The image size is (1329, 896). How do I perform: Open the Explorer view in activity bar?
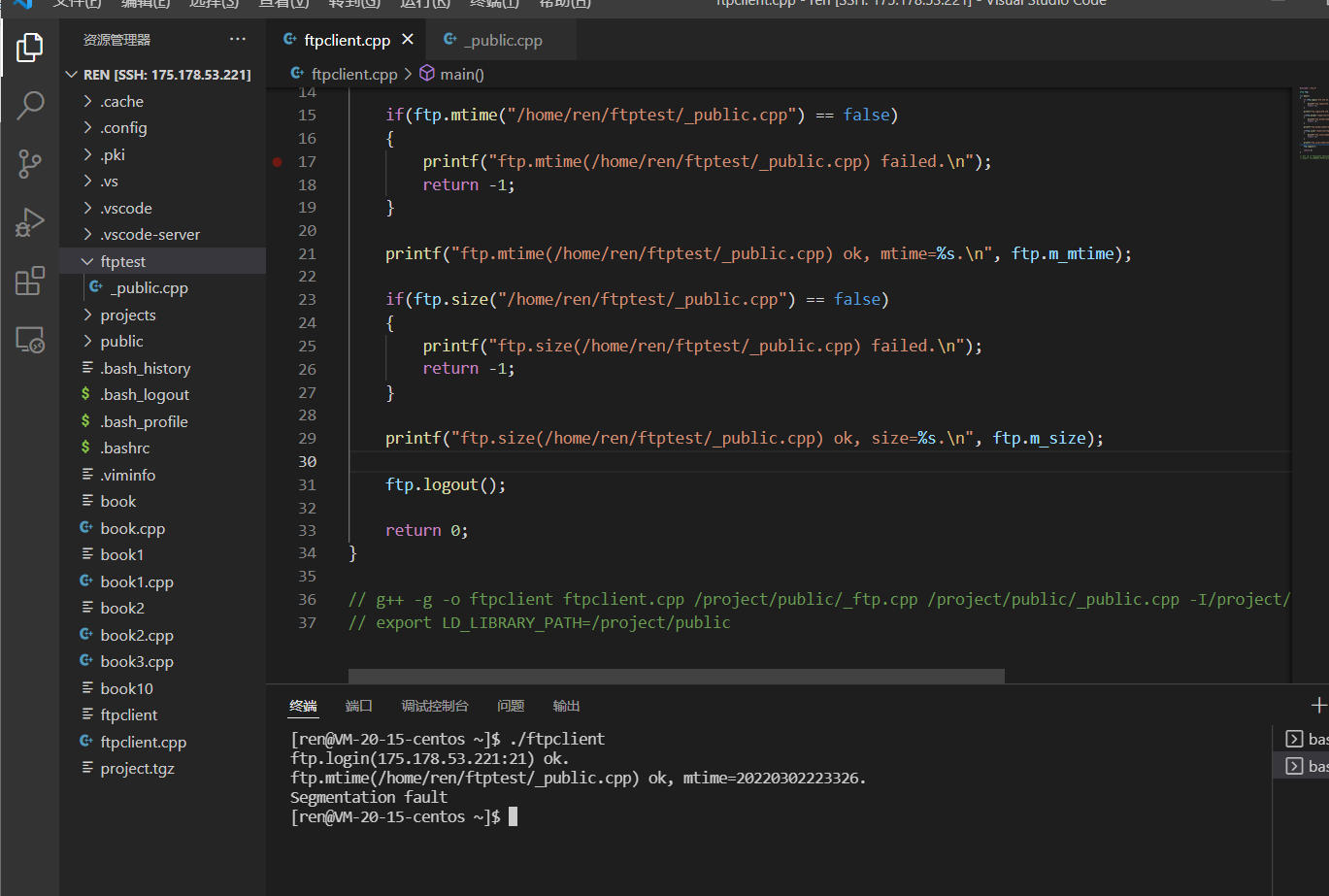pyautogui.click(x=30, y=47)
